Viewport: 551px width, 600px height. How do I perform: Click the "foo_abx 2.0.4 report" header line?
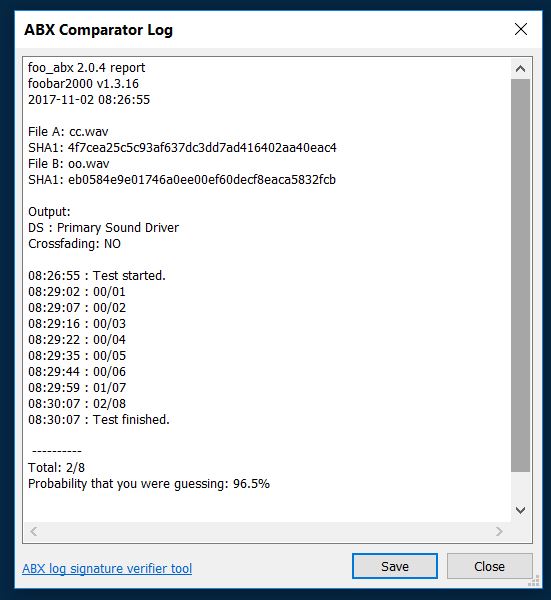coord(86,68)
